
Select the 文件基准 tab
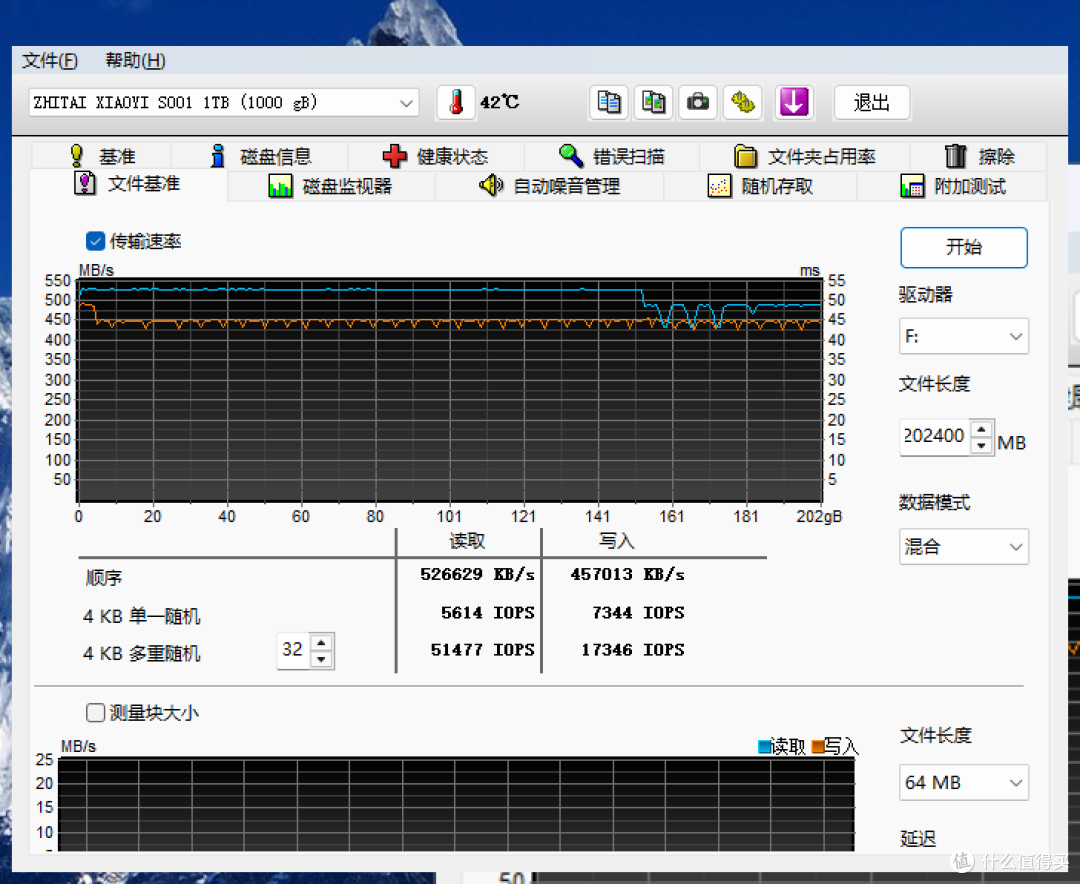128,184
